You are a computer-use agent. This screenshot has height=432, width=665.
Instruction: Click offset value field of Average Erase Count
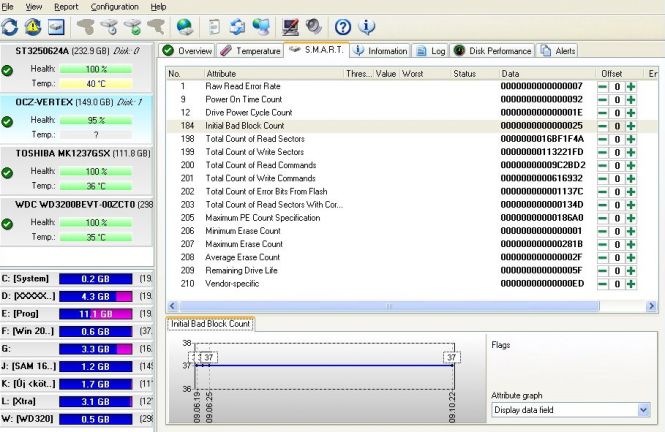617,257
